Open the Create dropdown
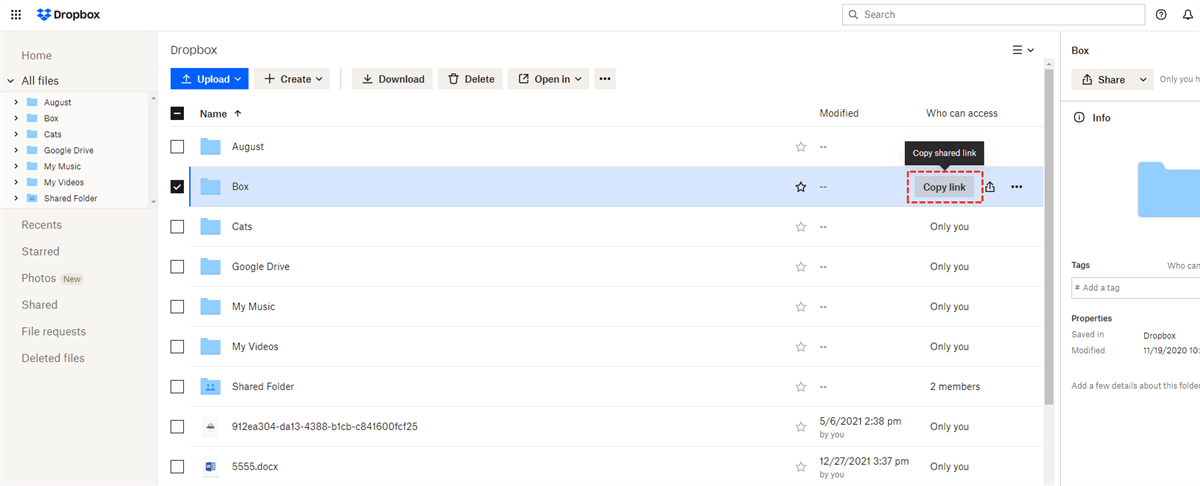1200x486 pixels. [x=294, y=79]
